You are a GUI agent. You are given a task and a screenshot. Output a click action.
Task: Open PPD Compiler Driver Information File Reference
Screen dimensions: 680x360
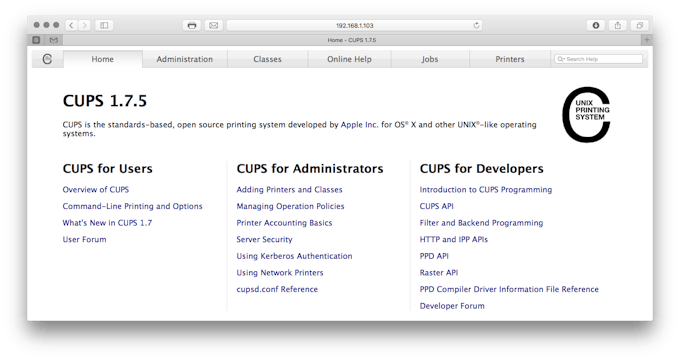[509, 289]
